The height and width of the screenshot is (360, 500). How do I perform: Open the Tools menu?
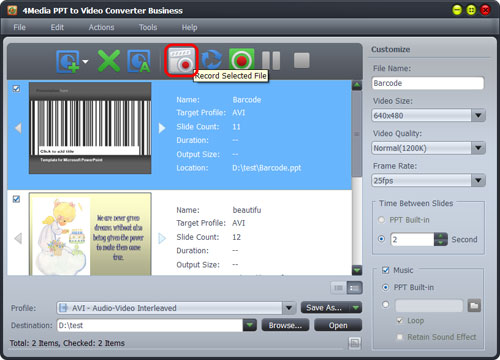pyautogui.click(x=148, y=27)
